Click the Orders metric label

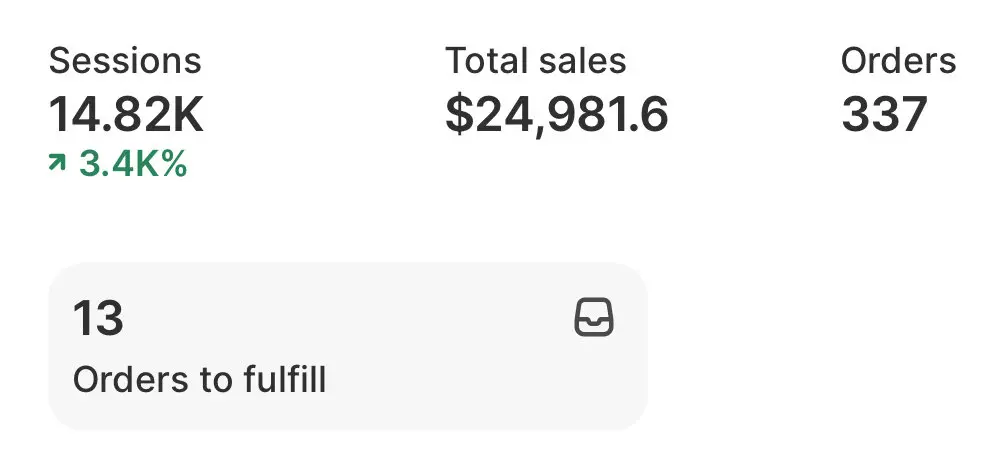(898, 61)
